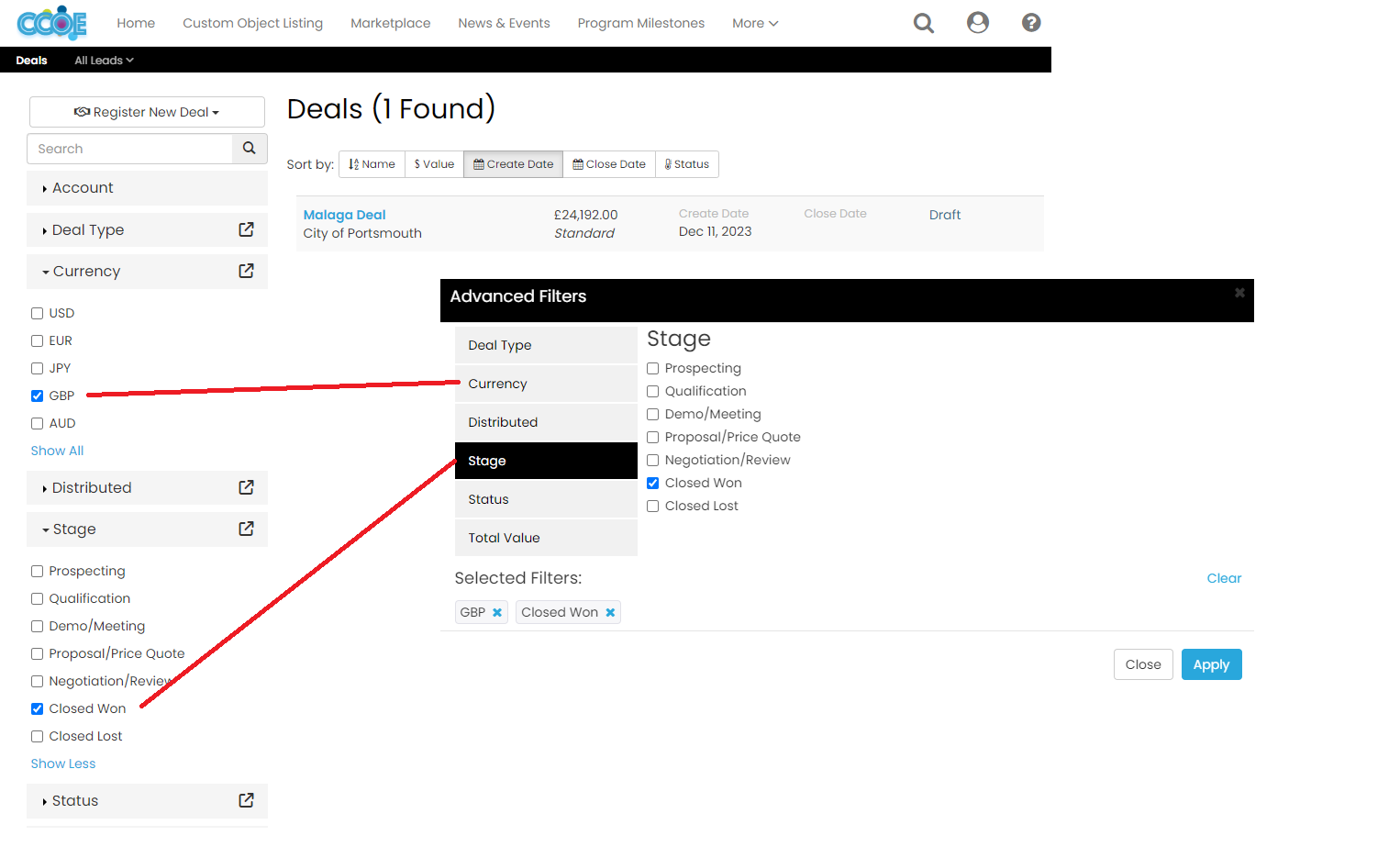Apply the advanced filters

pyautogui.click(x=1211, y=664)
